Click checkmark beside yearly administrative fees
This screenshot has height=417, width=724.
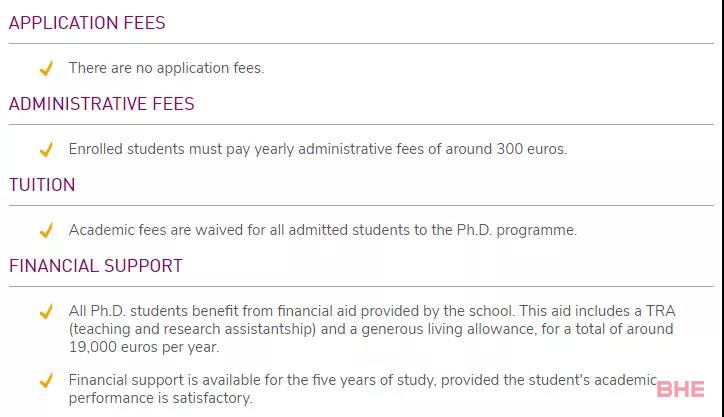coord(46,150)
